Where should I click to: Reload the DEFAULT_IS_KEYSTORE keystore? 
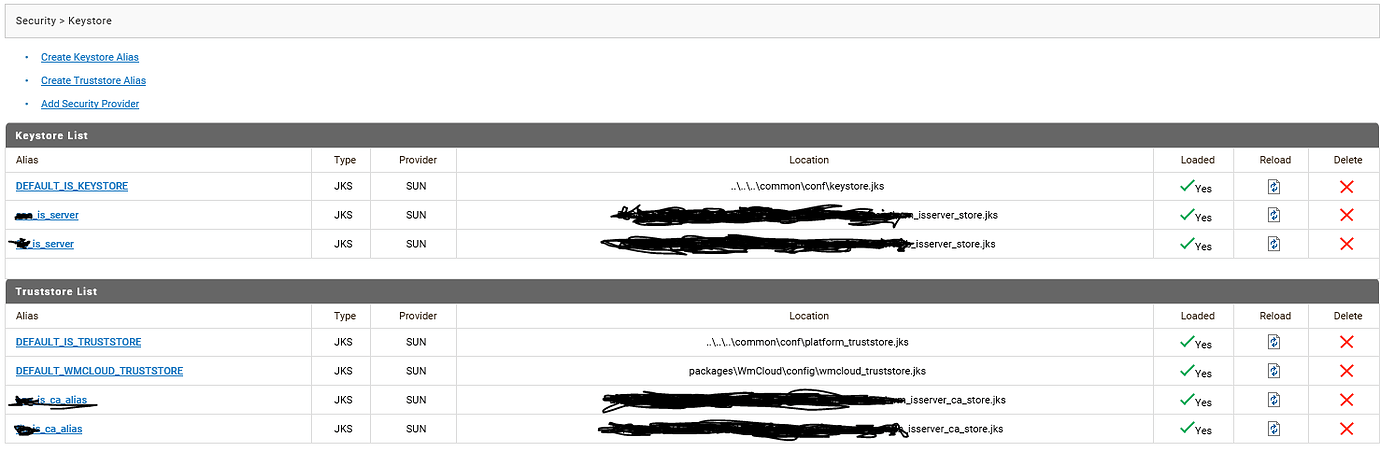[x=1274, y=186]
